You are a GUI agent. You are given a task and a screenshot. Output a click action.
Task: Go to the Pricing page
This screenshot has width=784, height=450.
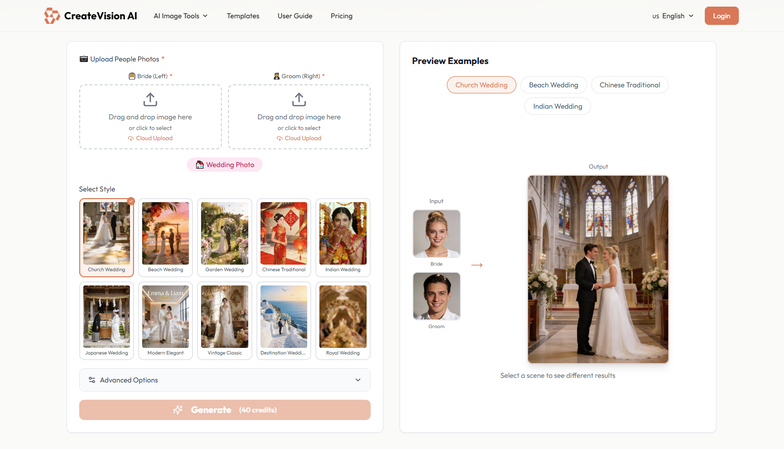pyautogui.click(x=342, y=16)
